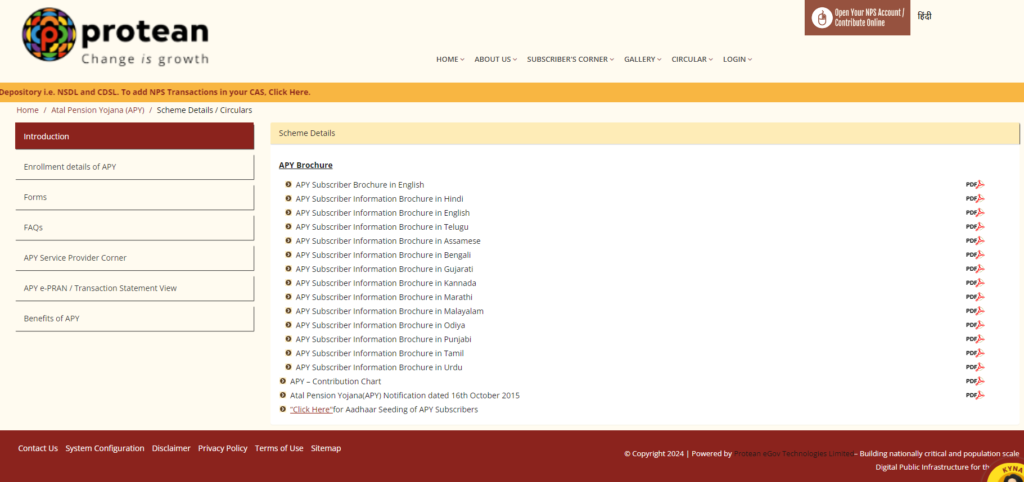Open PDF icon for Information Brochure in Hindi
This screenshot has height=482, width=1024.
(x=974, y=199)
